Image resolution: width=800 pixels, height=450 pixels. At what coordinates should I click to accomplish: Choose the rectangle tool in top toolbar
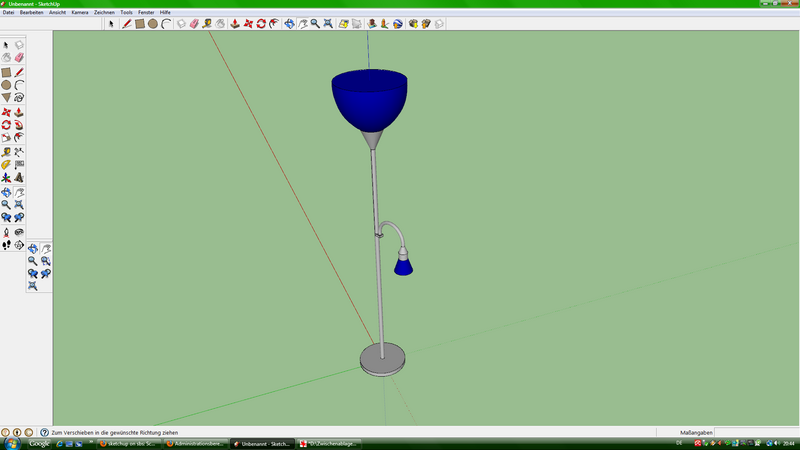pyautogui.click(x=140, y=23)
